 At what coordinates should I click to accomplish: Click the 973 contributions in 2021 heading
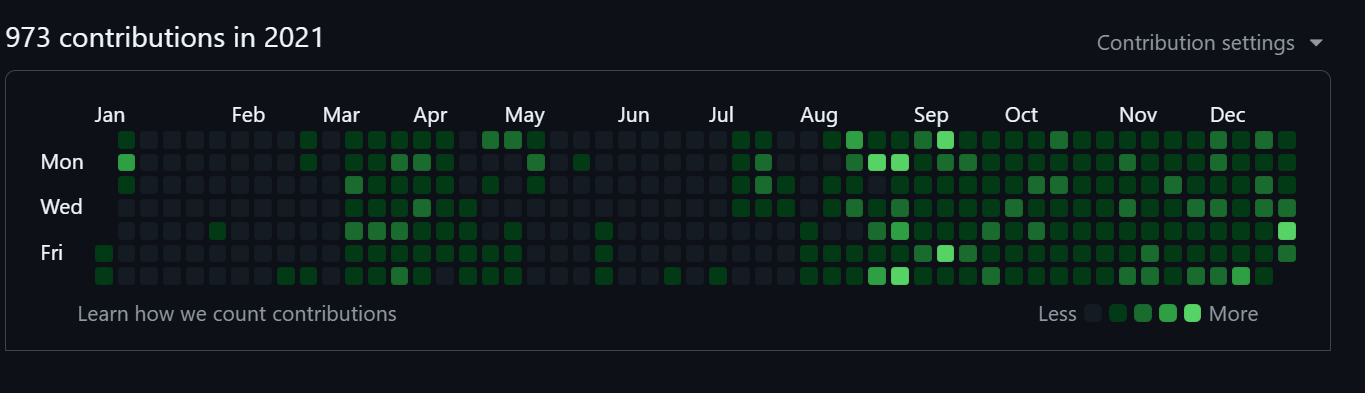[x=165, y=38]
